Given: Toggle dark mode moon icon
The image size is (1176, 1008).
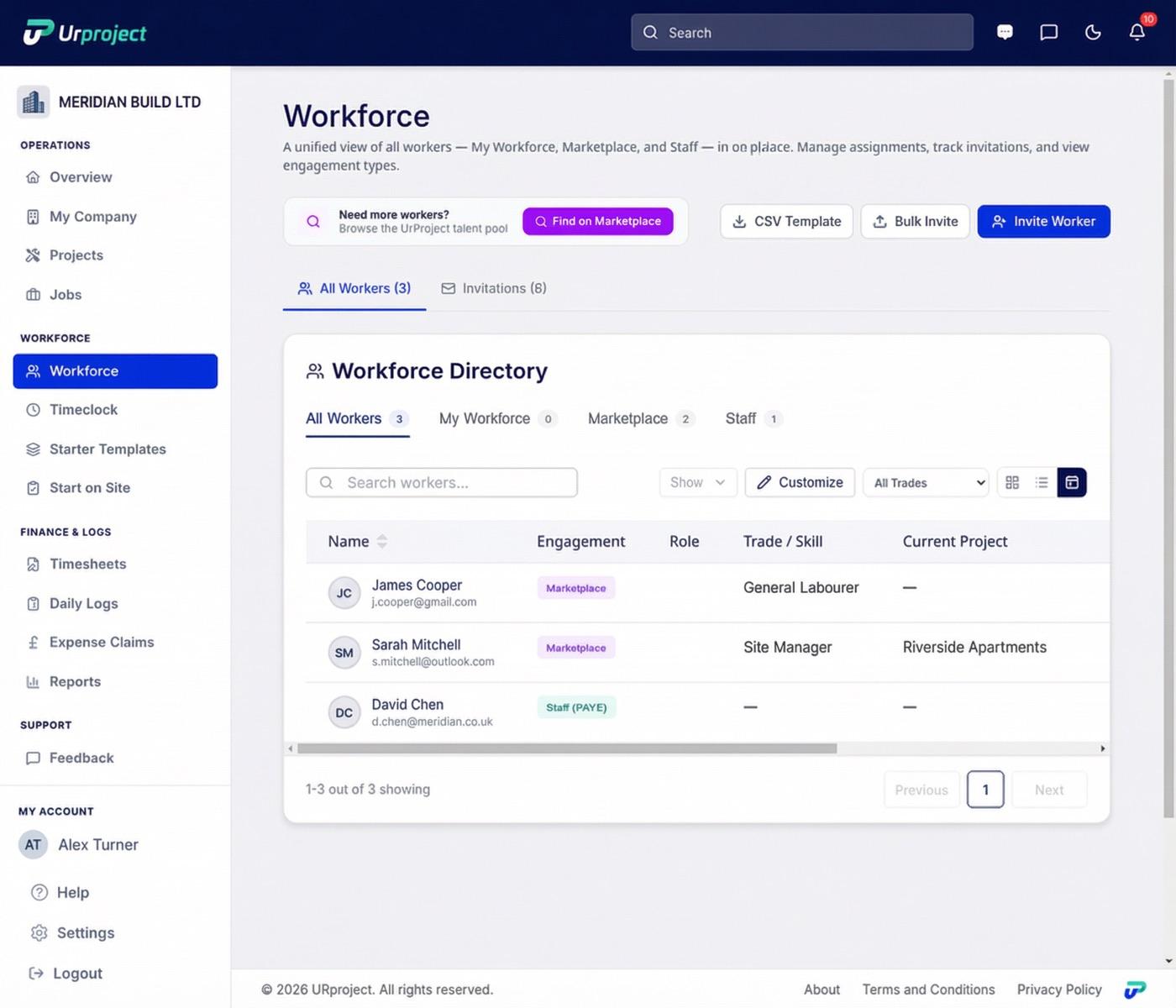Looking at the screenshot, I should click(1093, 32).
